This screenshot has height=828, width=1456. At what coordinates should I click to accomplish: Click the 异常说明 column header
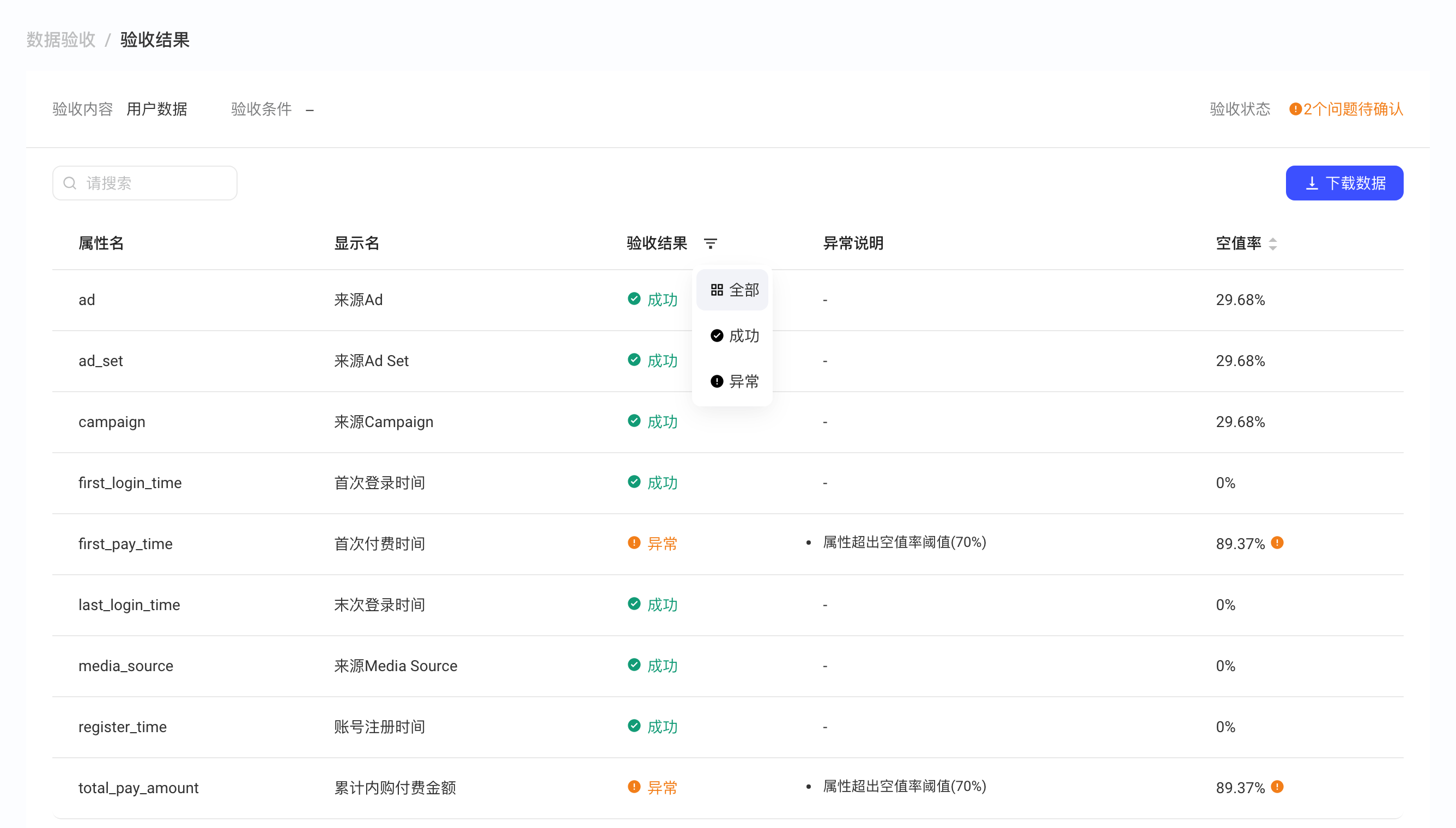point(853,243)
